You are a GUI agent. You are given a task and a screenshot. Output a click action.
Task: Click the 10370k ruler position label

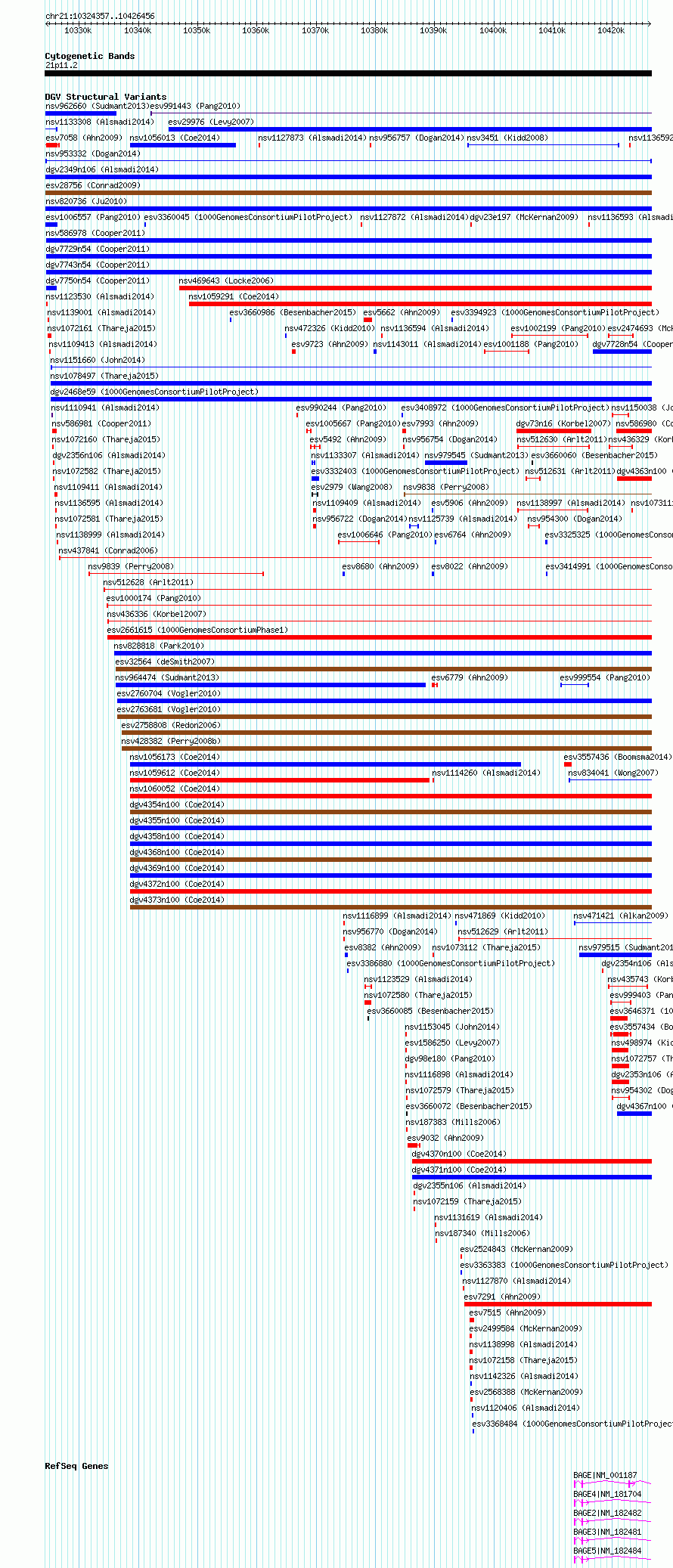315,31
